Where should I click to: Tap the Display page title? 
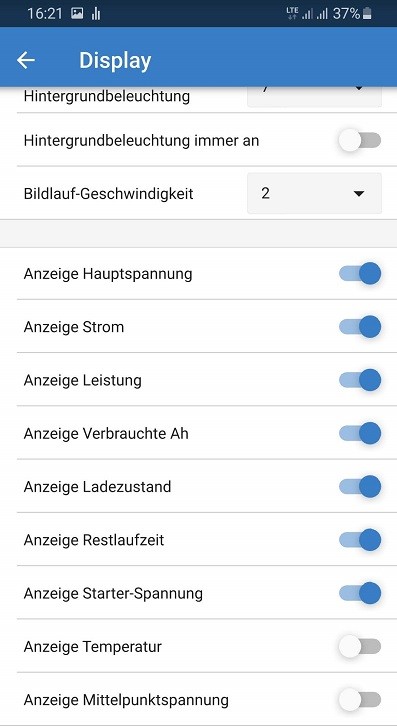pyautogui.click(x=115, y=61)
